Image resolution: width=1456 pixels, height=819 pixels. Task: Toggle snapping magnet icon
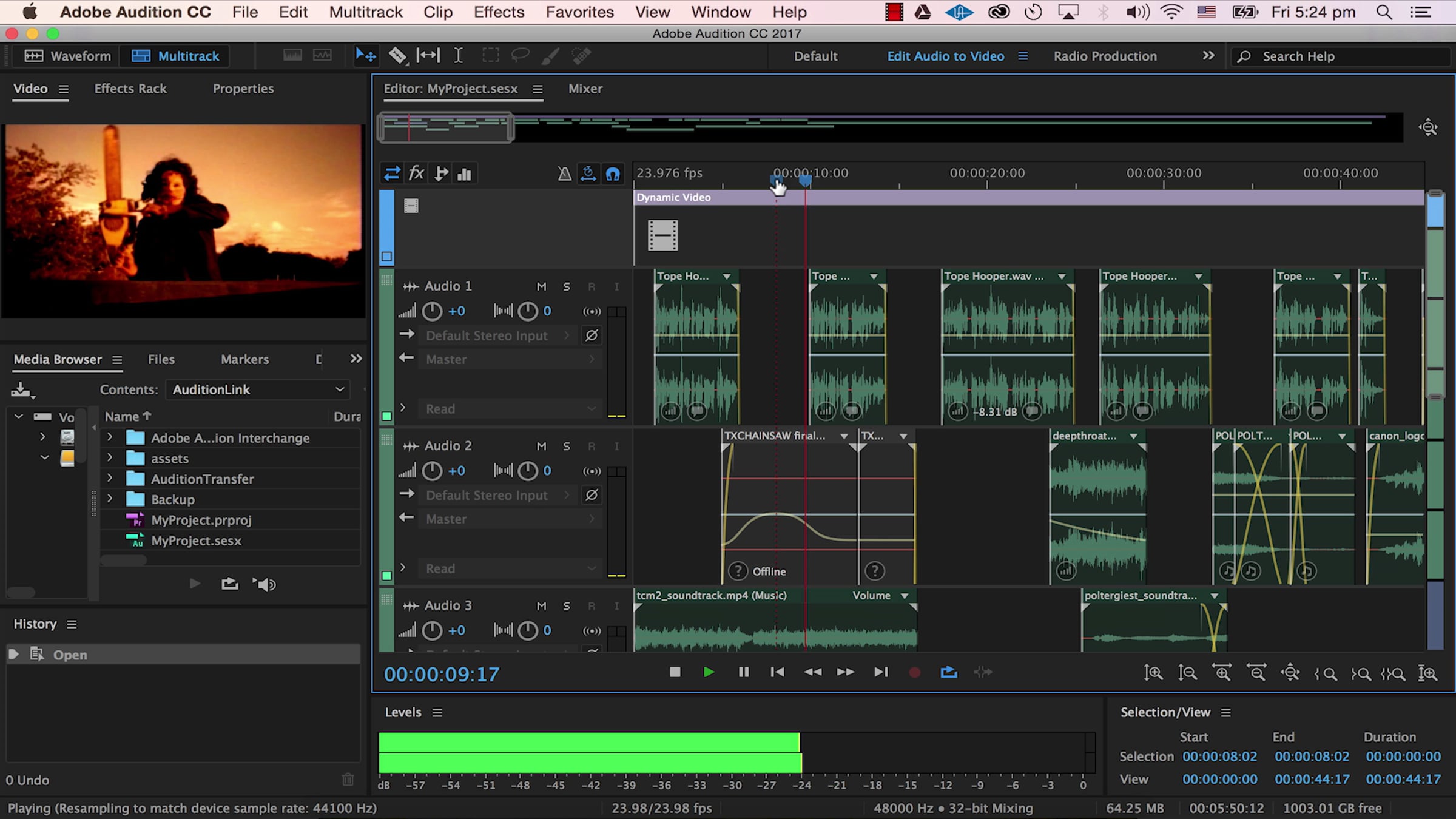pos(613,175)
